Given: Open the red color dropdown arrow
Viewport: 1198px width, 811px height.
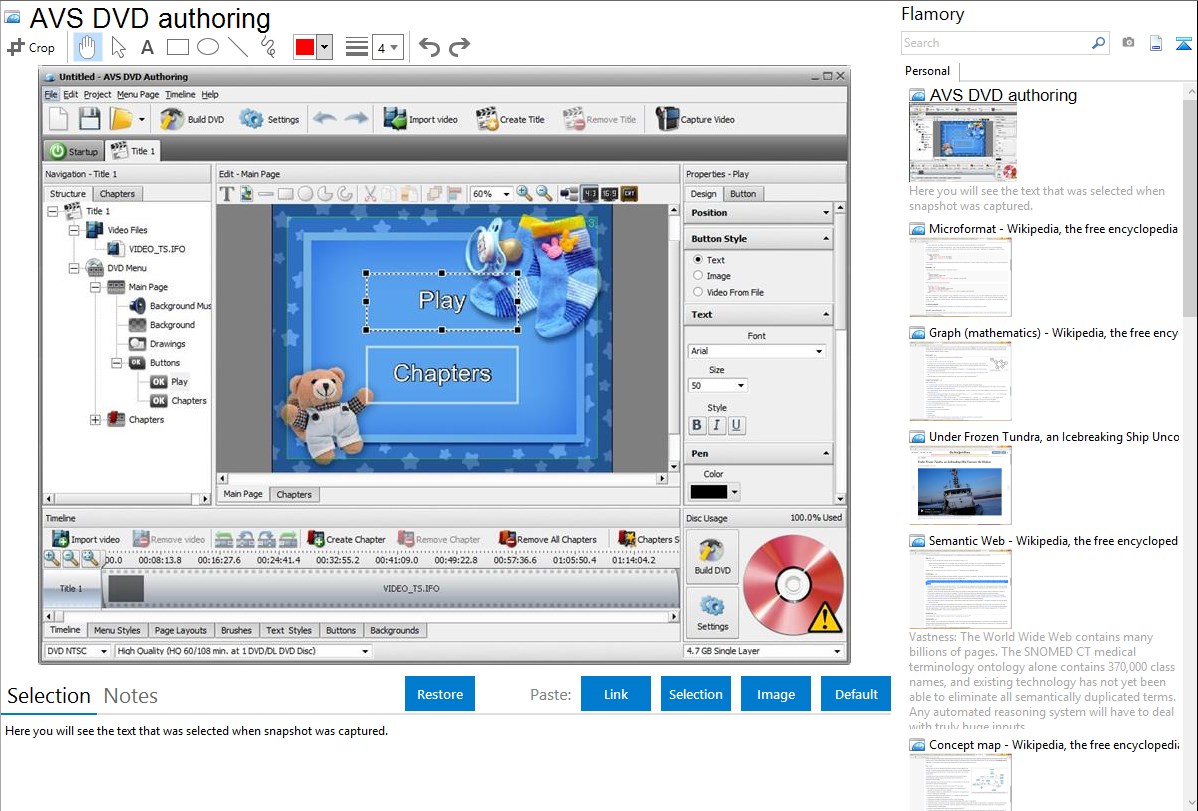Looking at the screenshot, I should click(324, 47).
